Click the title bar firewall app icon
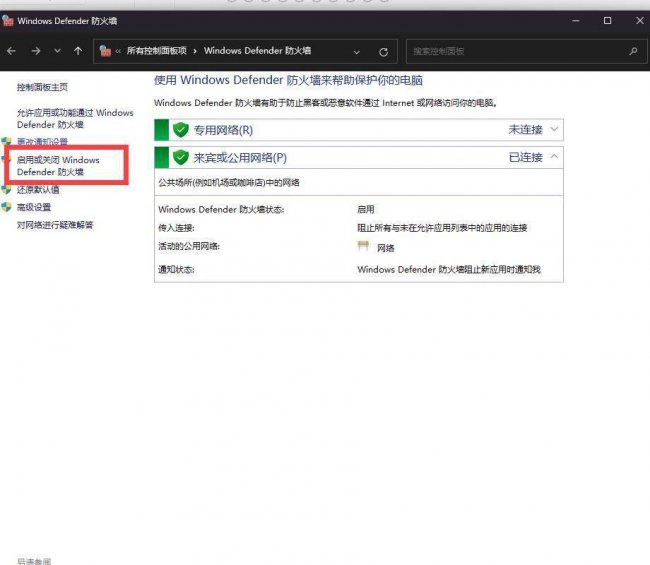Screen dimensions: 650x565 click(7, 21)
